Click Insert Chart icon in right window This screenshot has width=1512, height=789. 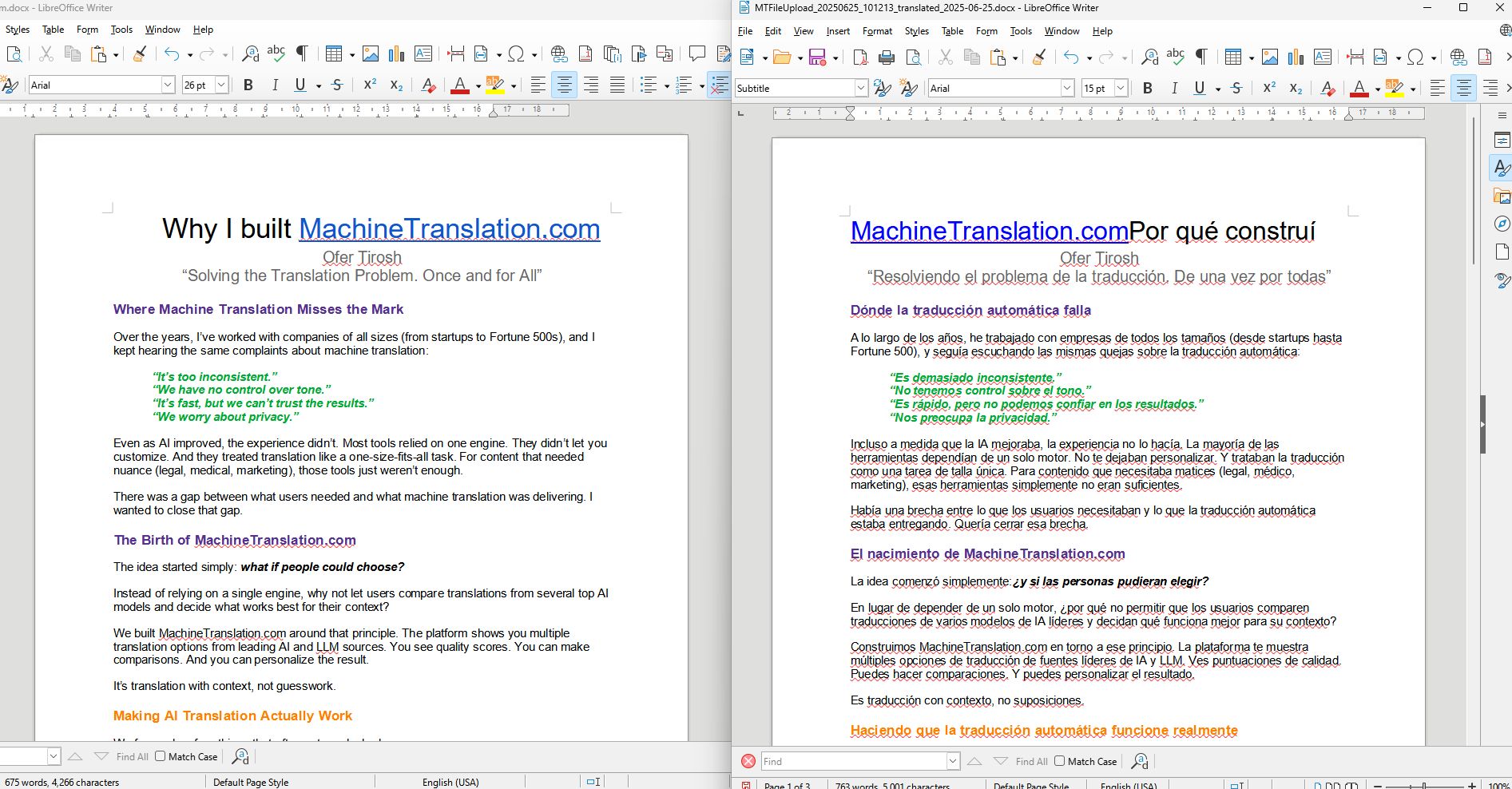(1296, 57)
